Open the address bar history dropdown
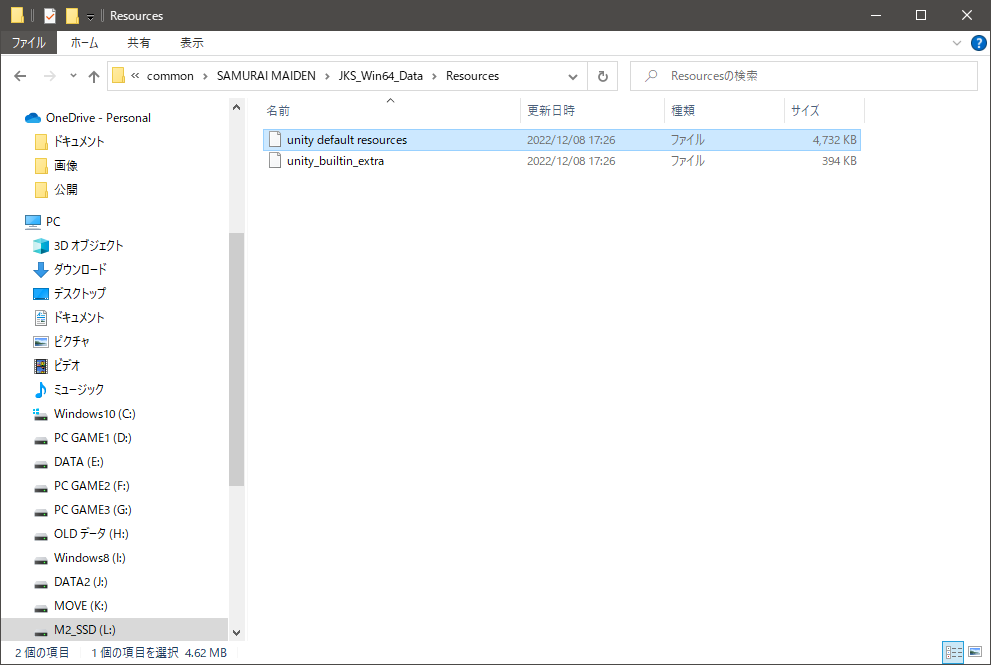 coord(573,76)
